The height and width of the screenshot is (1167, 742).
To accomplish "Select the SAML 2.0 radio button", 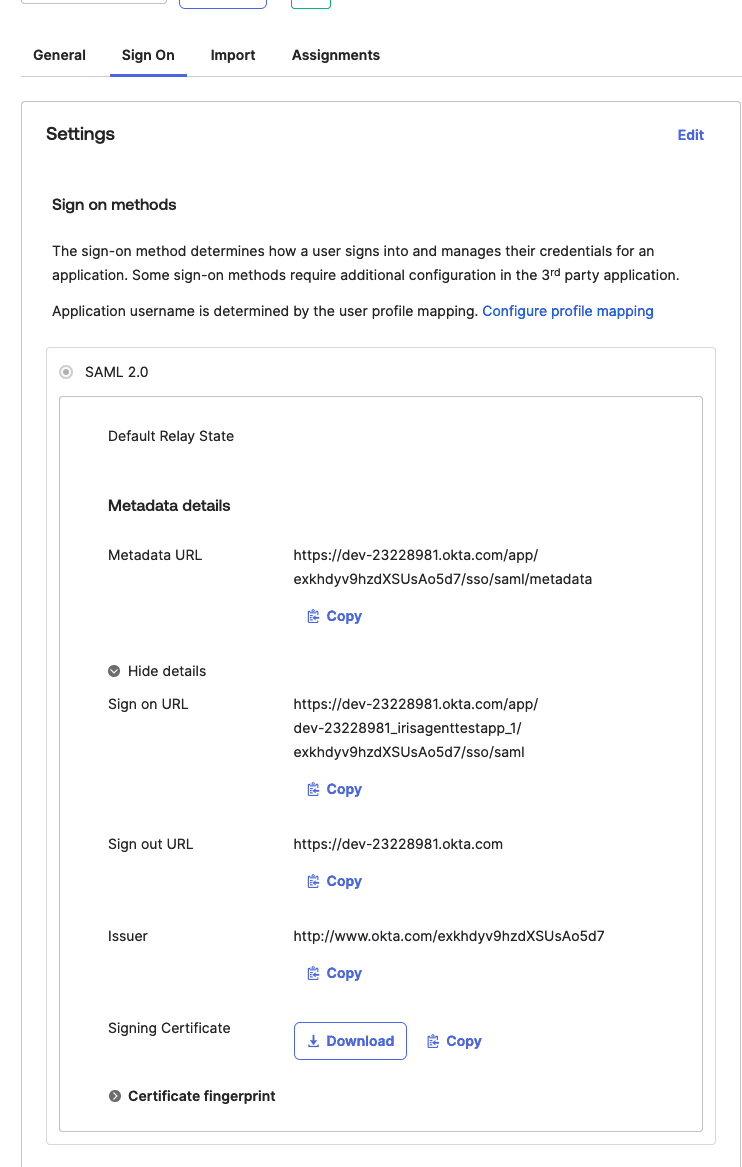I will pyautogui.click(x=65, y=371).
